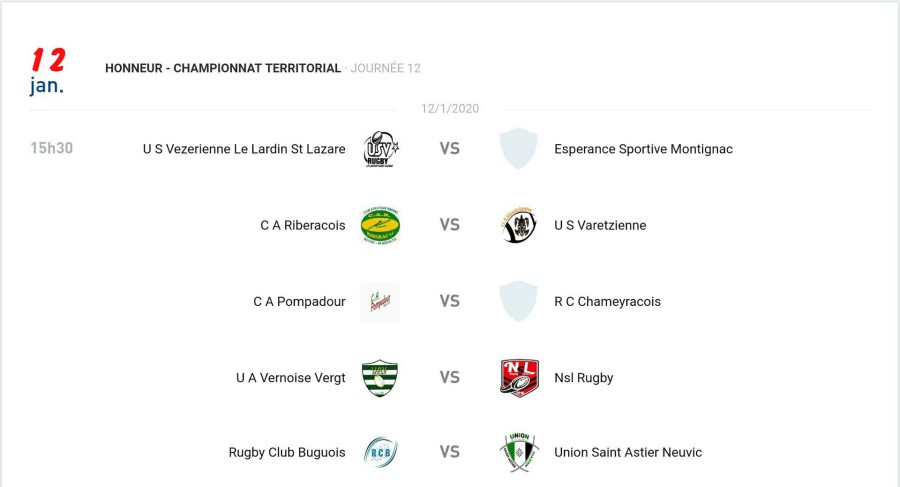
Task: Click VS between Pompadour and Chameyracois
Action: 450,301
